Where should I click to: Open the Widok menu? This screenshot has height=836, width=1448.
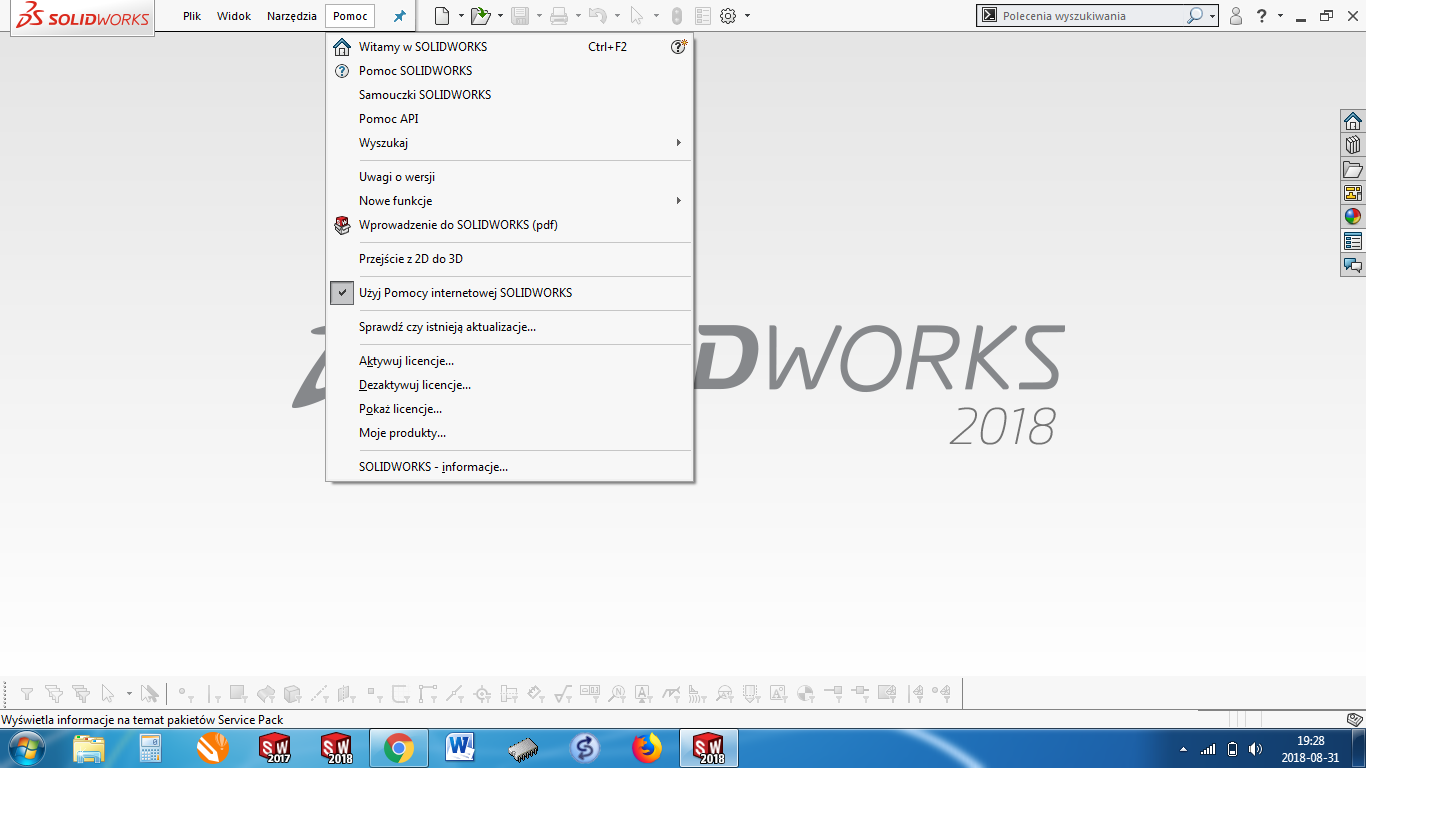pyautogui.click(x=234, y=16)
